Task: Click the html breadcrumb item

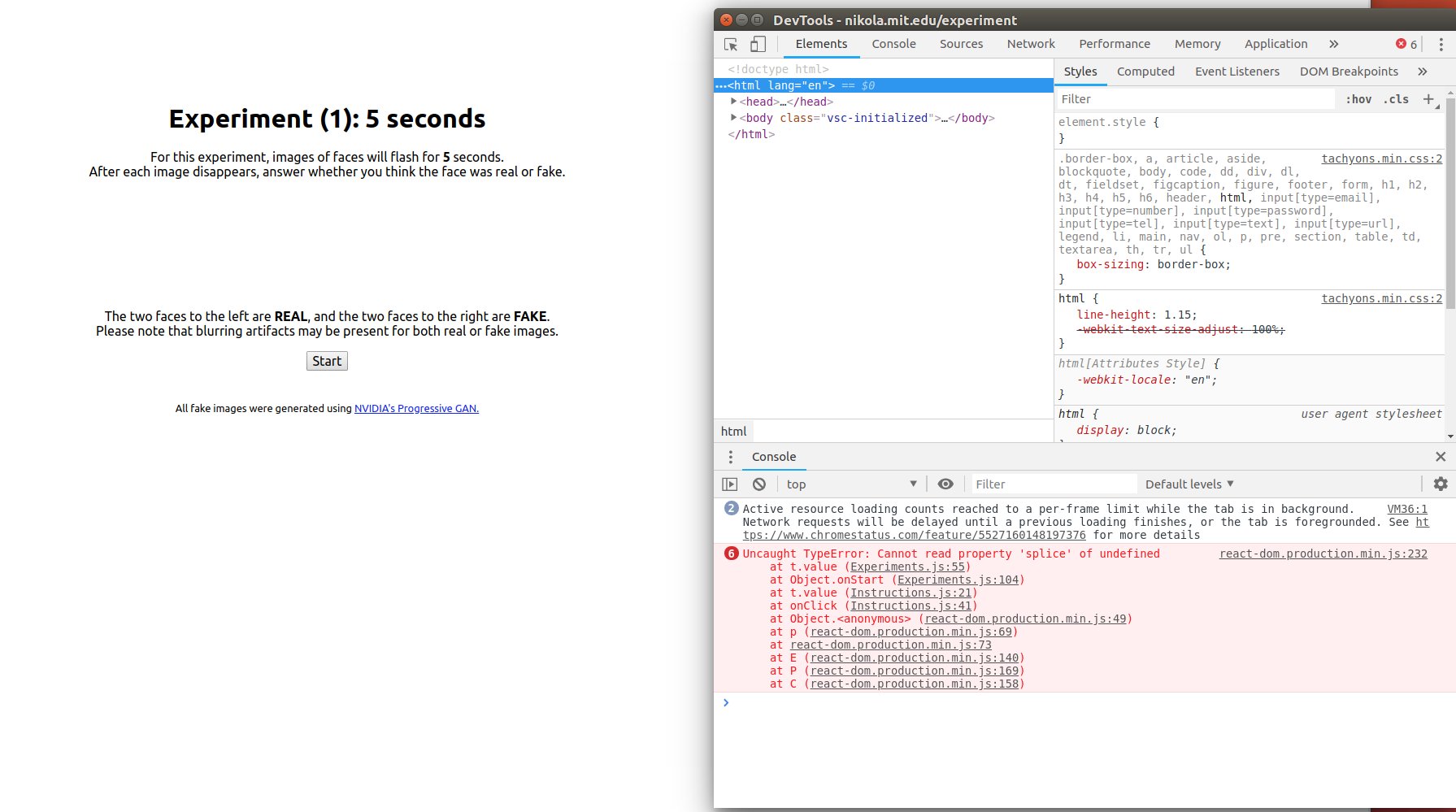Action: point(733,432)
